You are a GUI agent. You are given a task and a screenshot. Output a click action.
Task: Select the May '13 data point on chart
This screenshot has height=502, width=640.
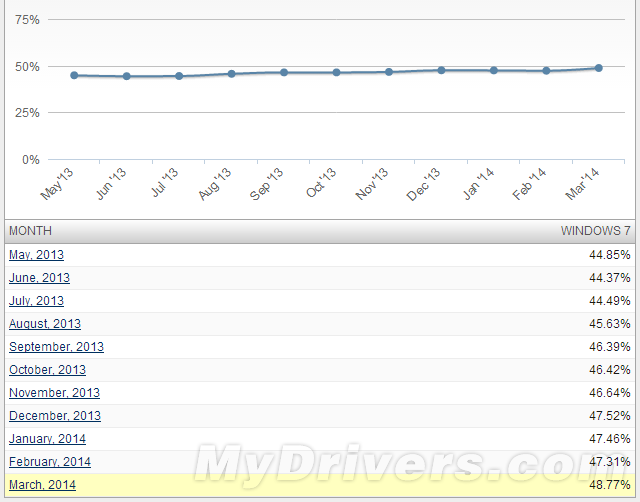click(74, 75)
